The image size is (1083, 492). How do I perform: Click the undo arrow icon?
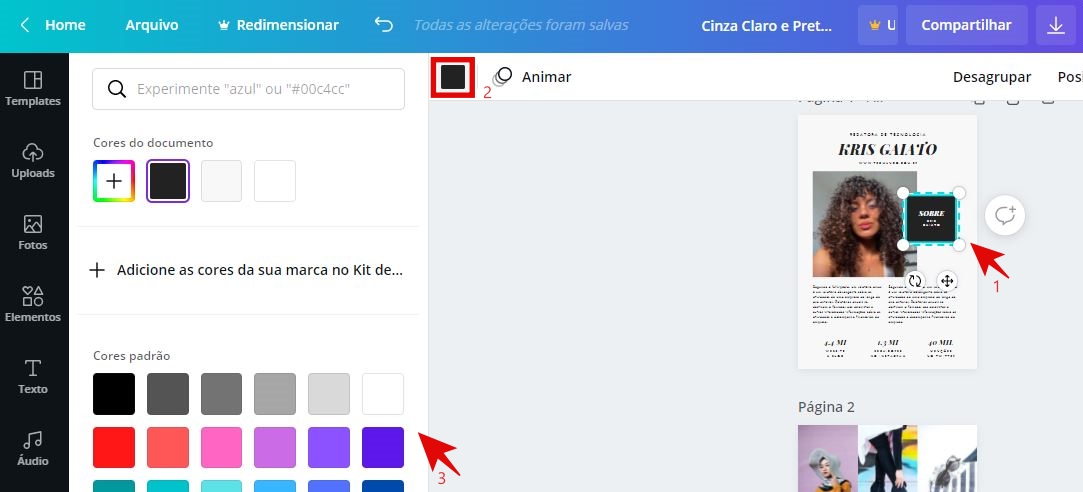pos(383,25)
